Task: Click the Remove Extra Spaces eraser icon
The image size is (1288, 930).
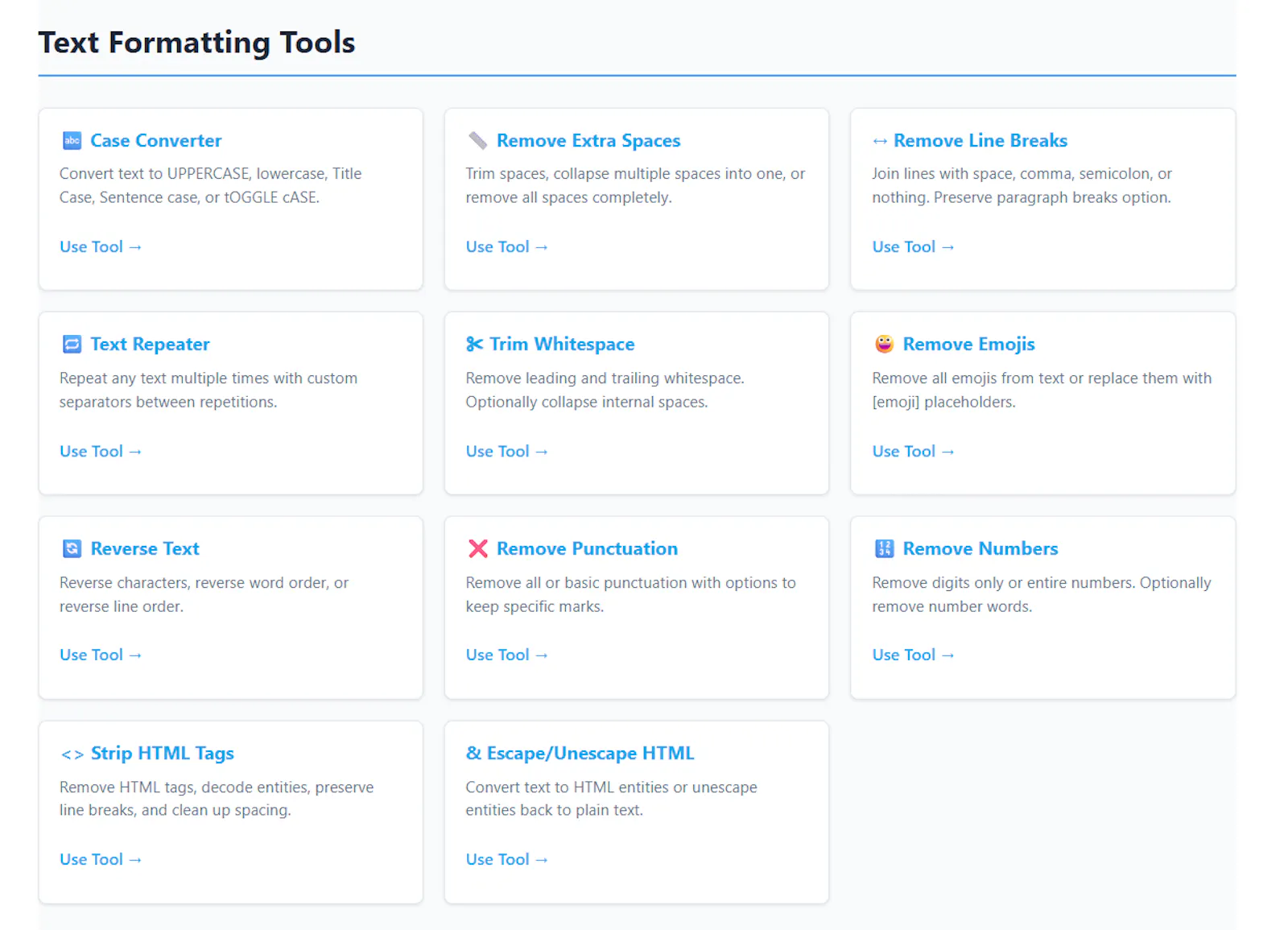Action: [477, 141]
